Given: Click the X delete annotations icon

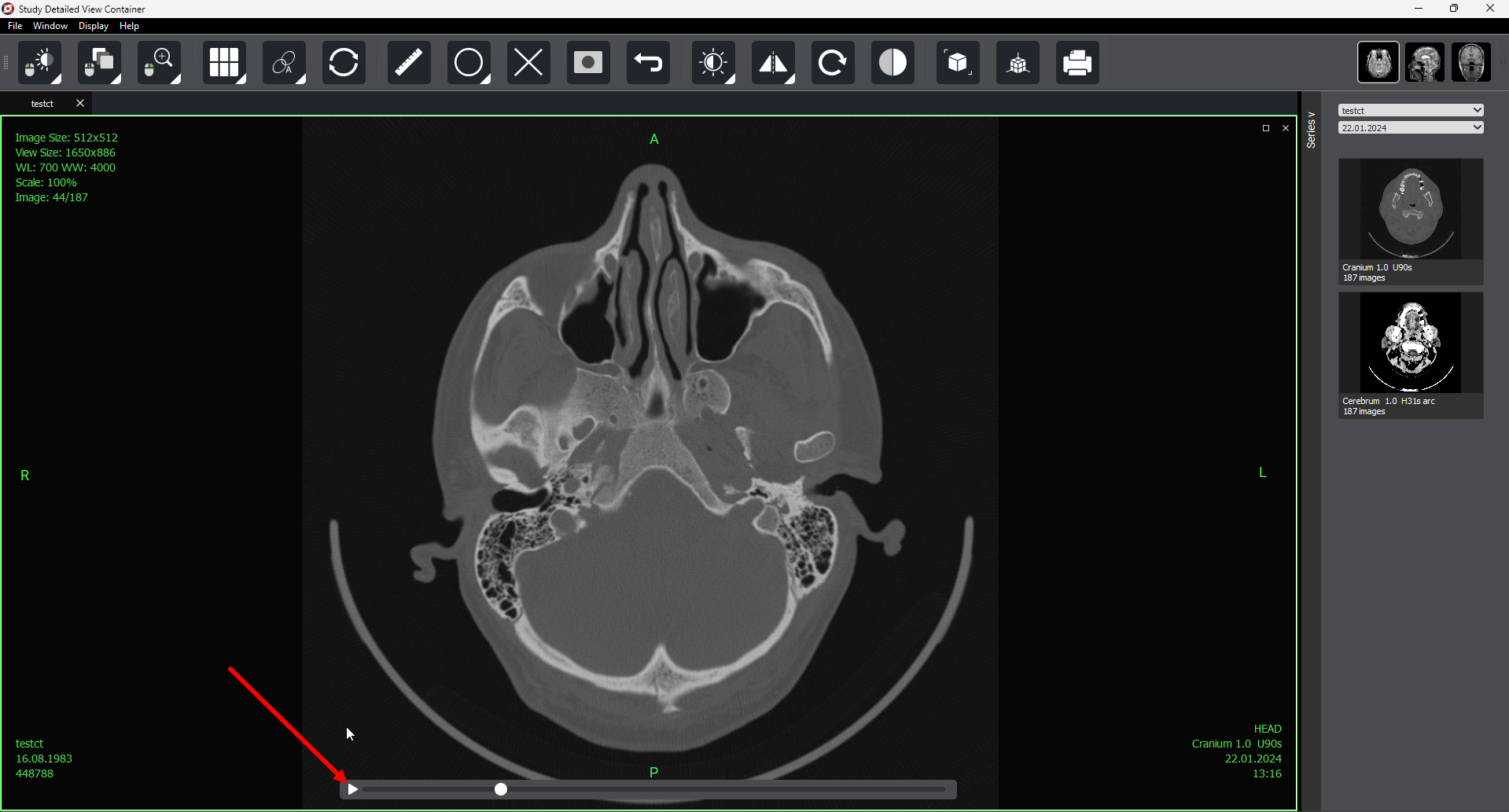Looking at the screenshot, I should pyautogui.click(x=528, y=63).
